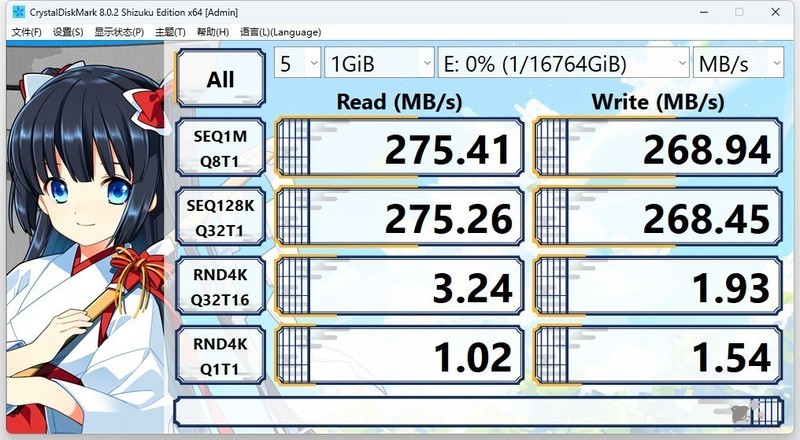Open the 帮助(H) menu
800x440 pixels.
[213, 32]
